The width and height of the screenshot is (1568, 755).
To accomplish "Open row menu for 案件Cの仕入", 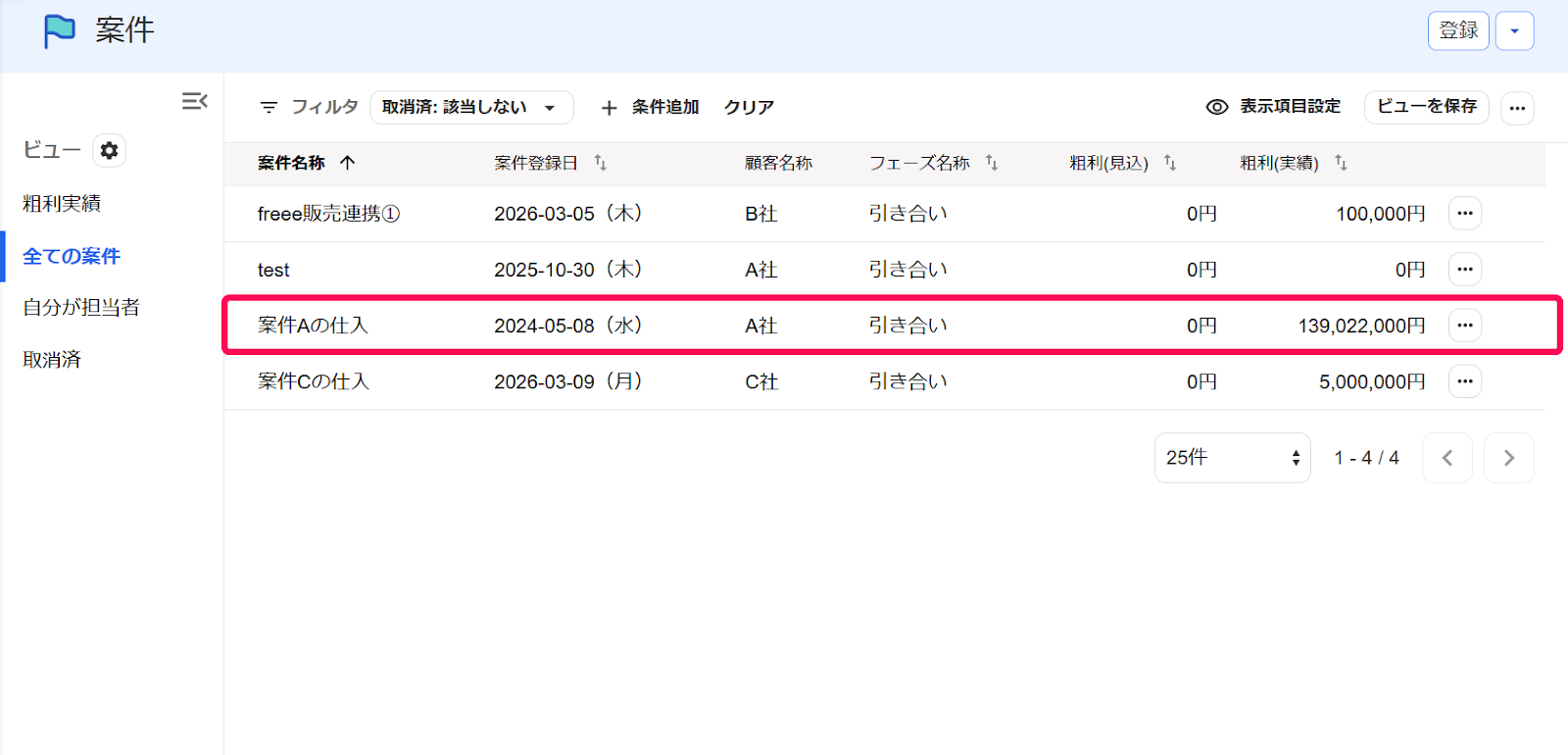I will (x=1465, y=380).
